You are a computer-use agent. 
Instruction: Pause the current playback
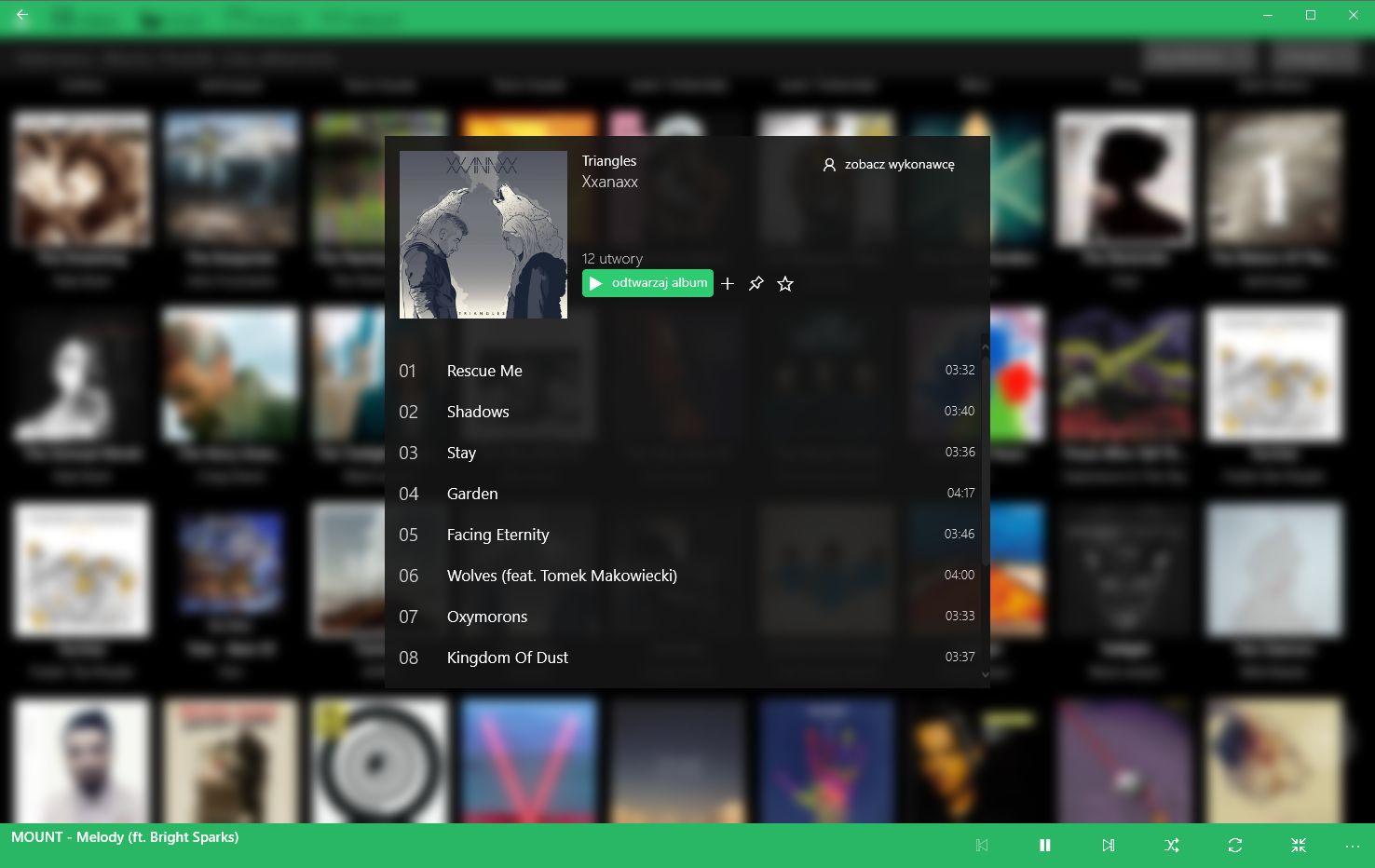click(x=1045, y=846)
